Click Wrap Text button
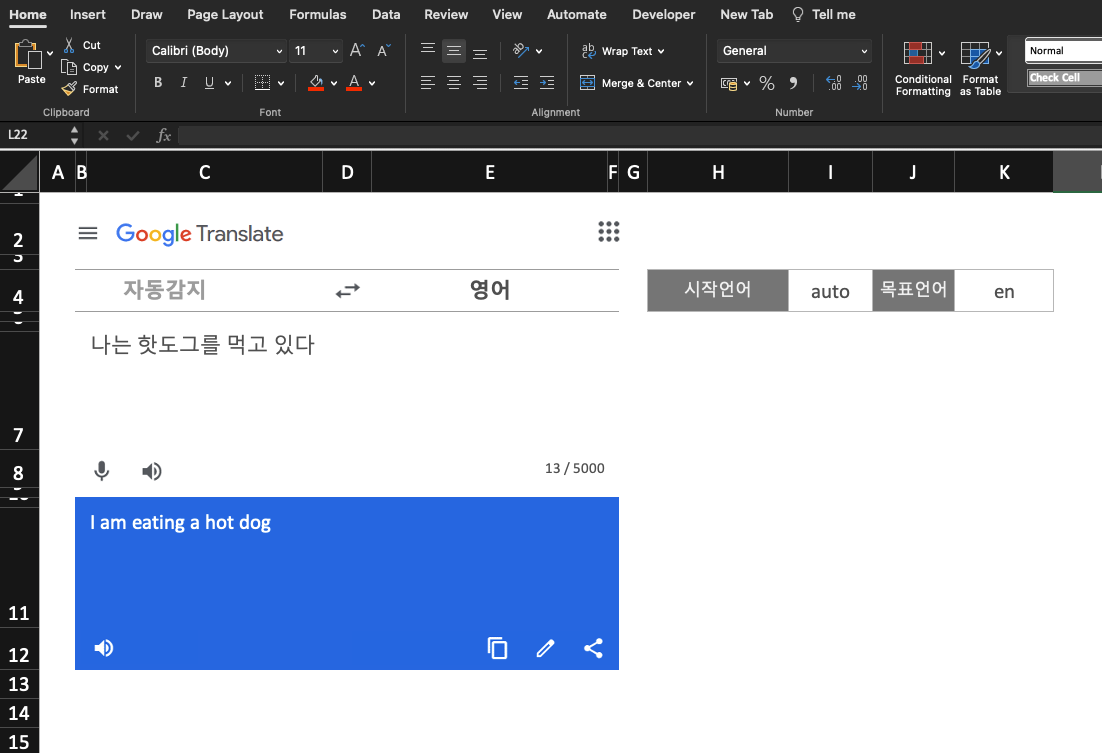 (x=623, y=51)
